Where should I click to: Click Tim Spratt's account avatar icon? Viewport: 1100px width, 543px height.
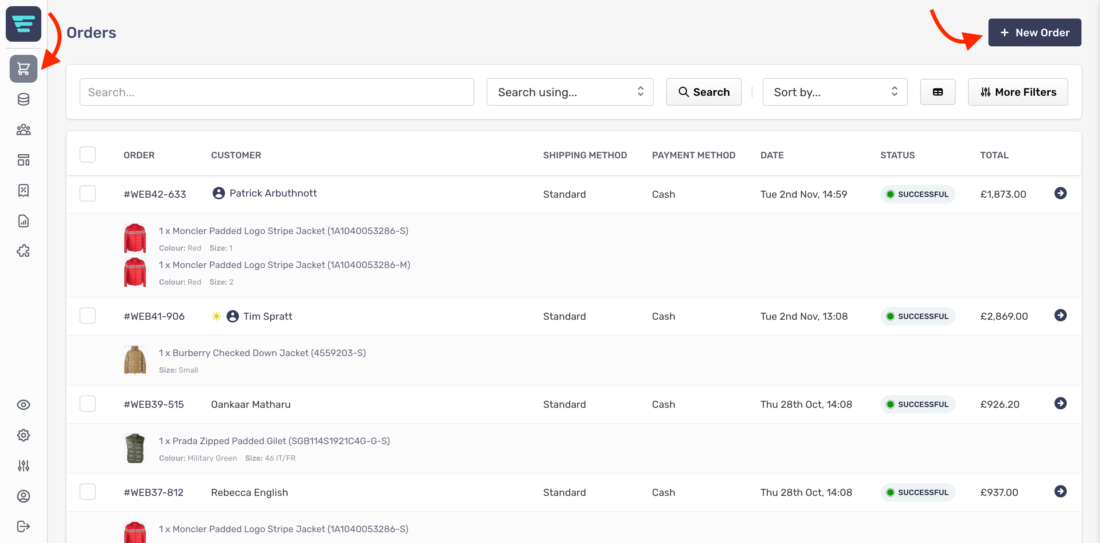pyautogui.click(x=233, y=316)
